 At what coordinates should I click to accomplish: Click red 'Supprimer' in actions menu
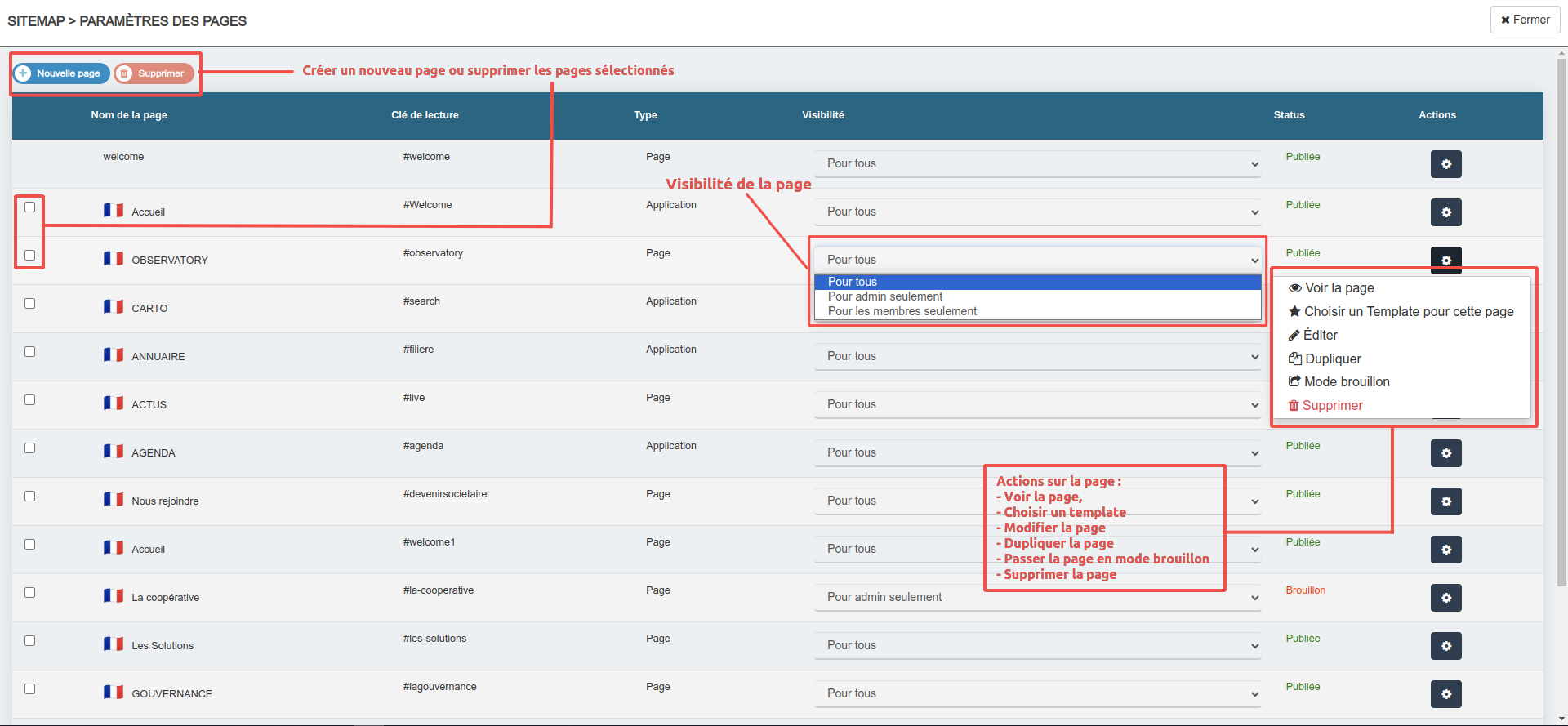click(x=1331, y=406)
